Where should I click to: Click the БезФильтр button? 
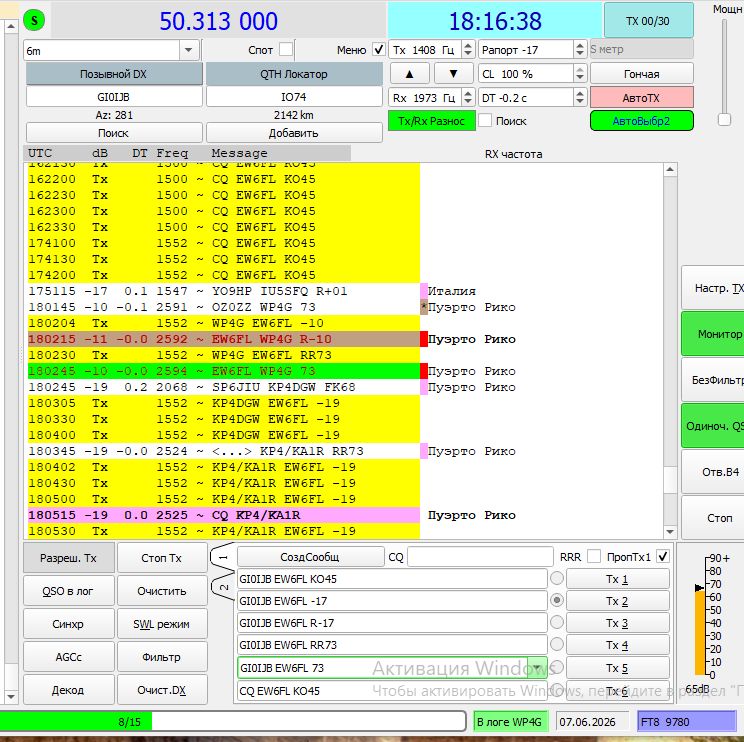point(713,380)
